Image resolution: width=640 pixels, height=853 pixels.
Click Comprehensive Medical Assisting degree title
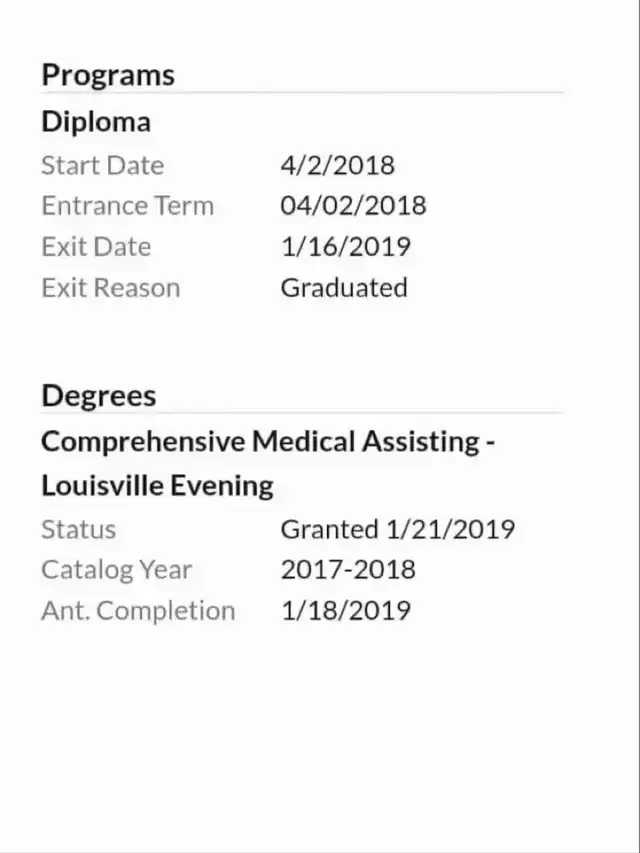click(268, 441)
